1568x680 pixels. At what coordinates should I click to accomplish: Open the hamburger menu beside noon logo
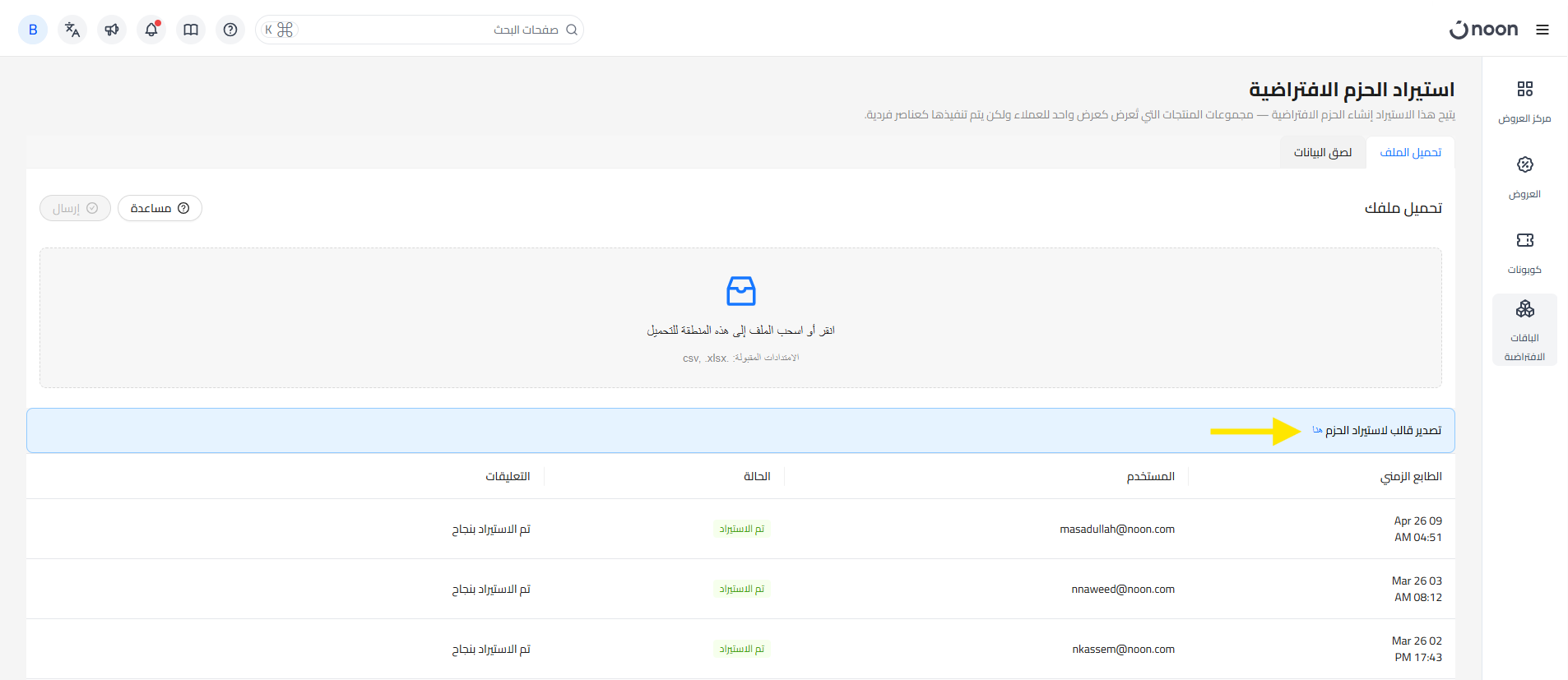[1542, 30]
